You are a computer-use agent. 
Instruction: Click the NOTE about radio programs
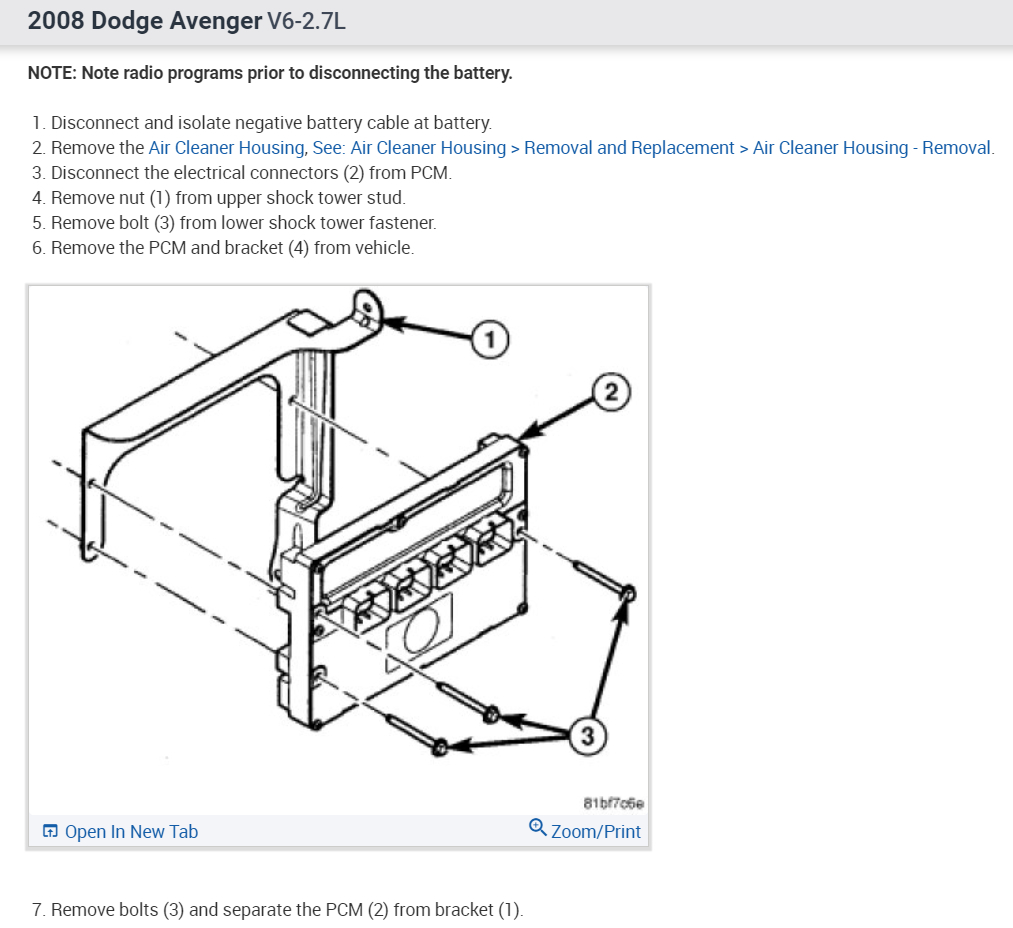coord(270,73)
